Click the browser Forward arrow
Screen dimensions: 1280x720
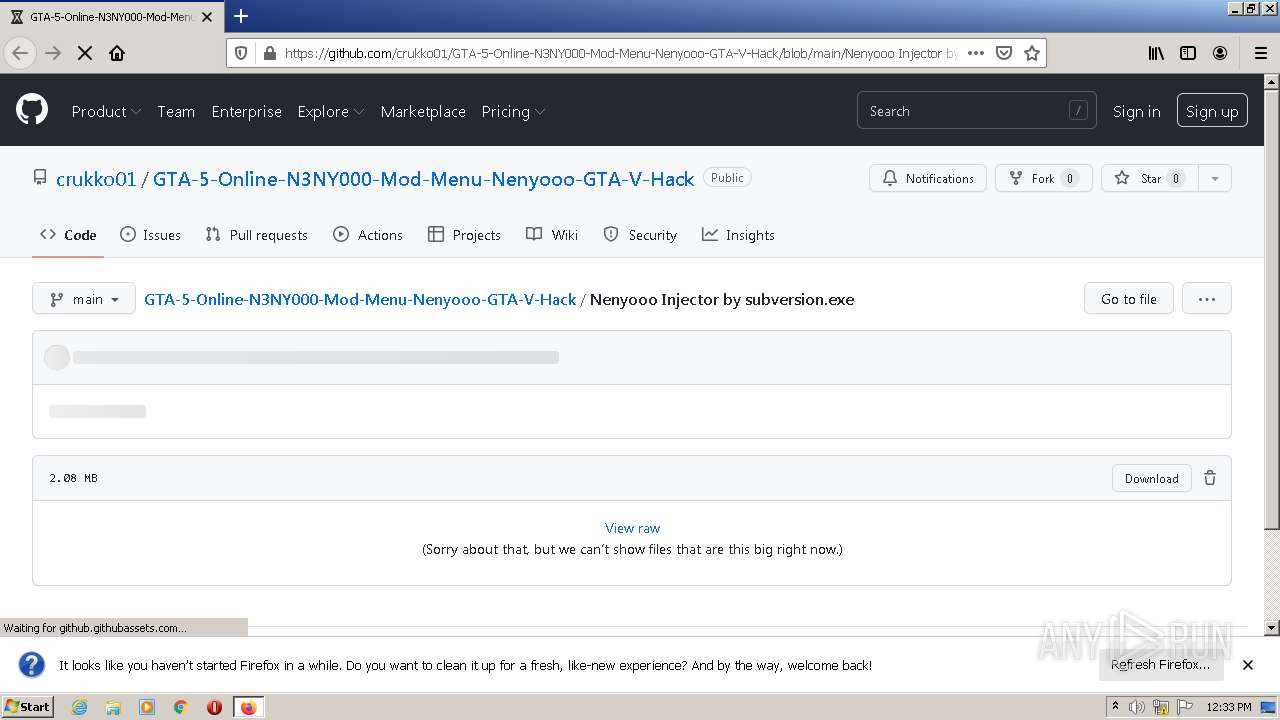[53, 53]
